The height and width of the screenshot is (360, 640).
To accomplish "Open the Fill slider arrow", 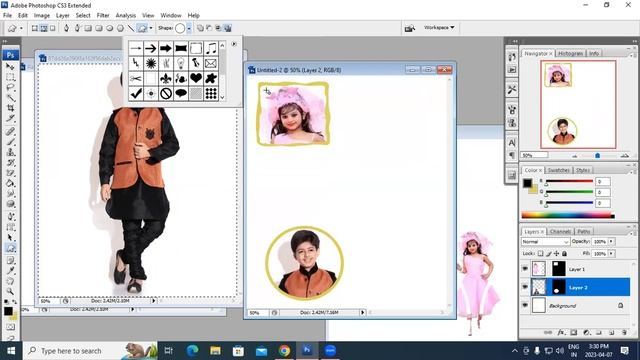I will [611, 253].
